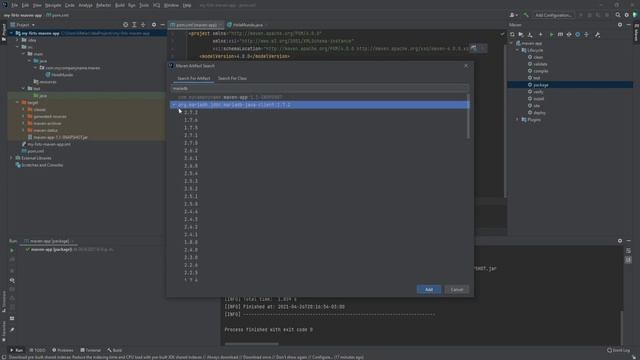640x360 pixels.
Task: Open Maven Settings wrench icon
Action: tap(597, 35)
